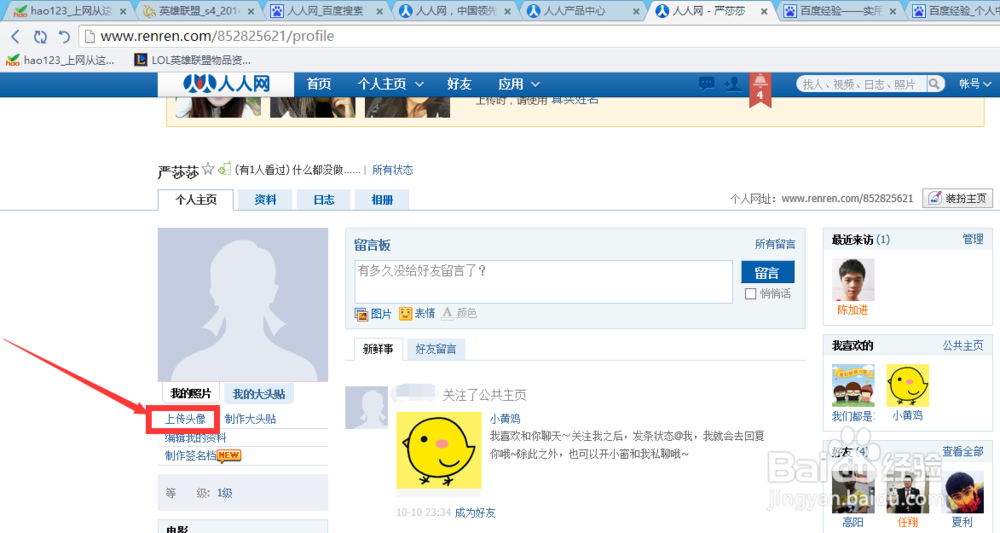
Task: Click the Renren logo
Action: click(x=226, y=84)
